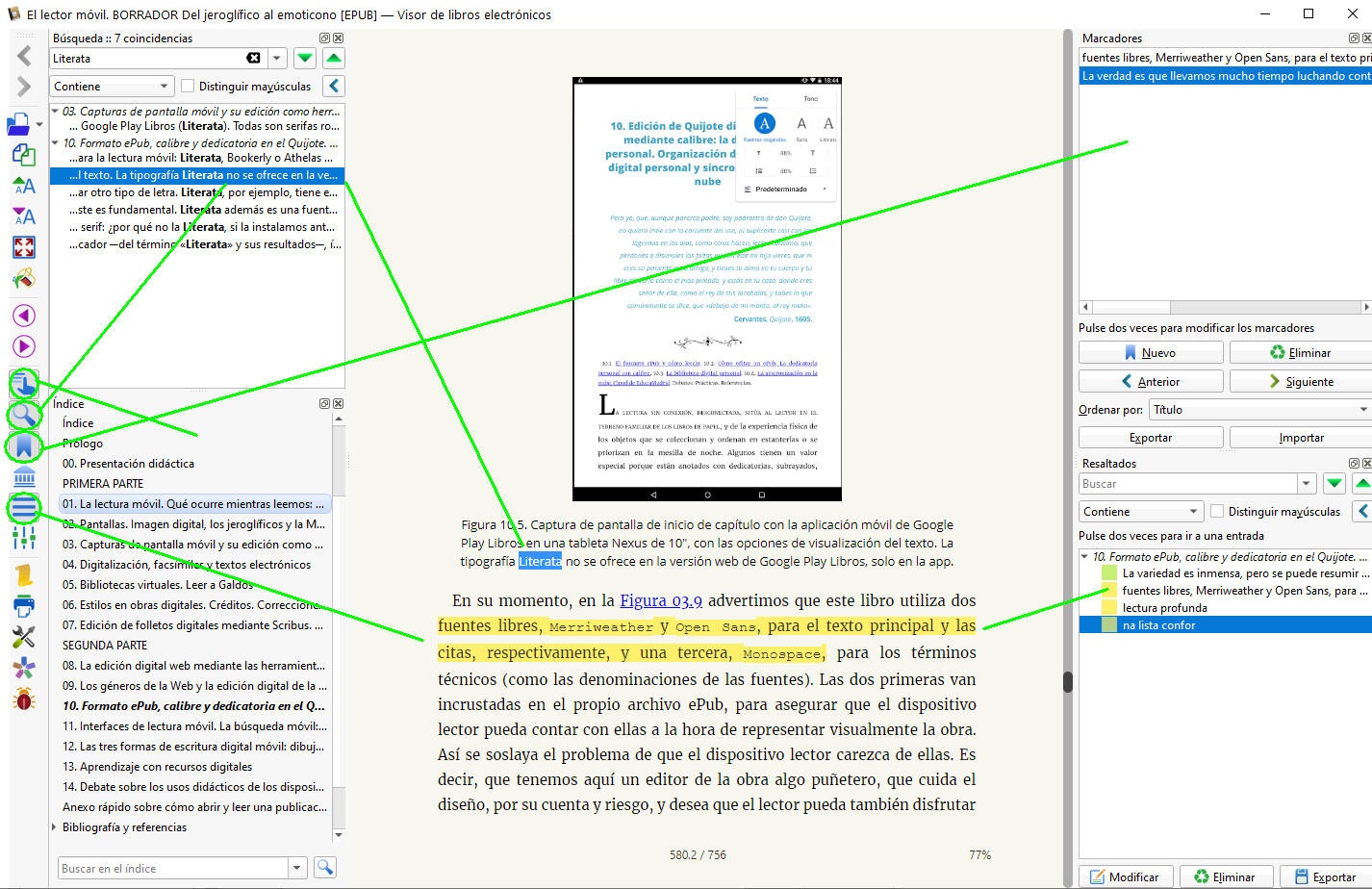1372x889 pixels.
Task: Toggle full screen mode icon
Action: click(x=24, y=247)
